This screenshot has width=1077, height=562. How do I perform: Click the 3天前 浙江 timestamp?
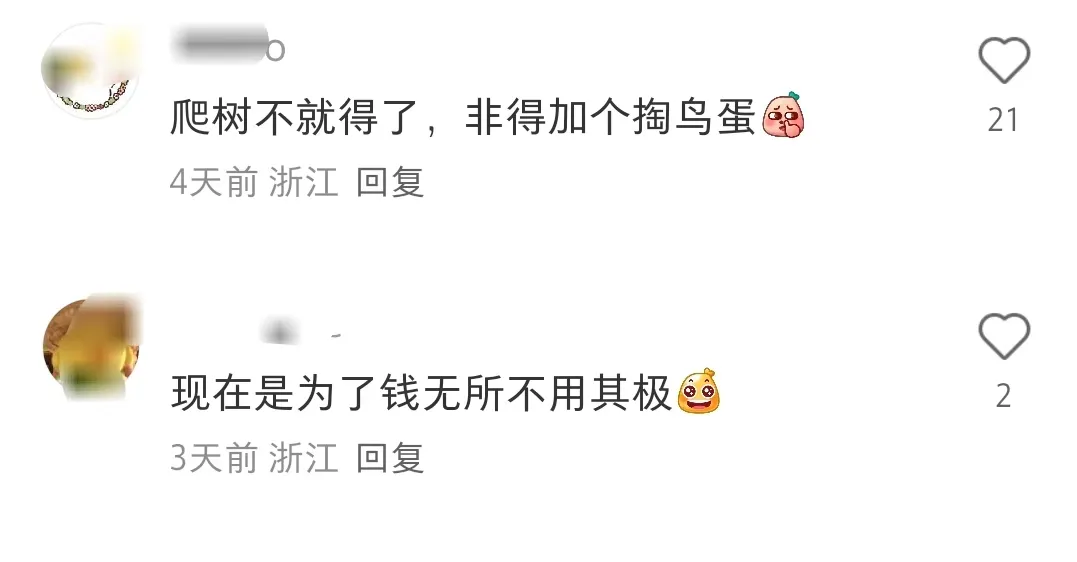(x=254, y=458)
